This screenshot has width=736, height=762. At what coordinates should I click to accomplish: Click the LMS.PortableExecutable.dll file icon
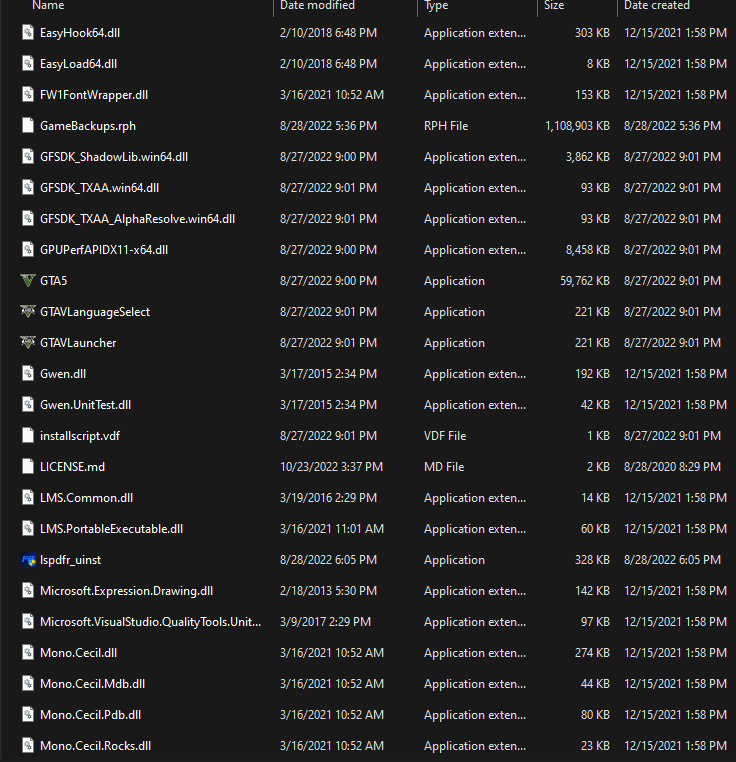28,529
